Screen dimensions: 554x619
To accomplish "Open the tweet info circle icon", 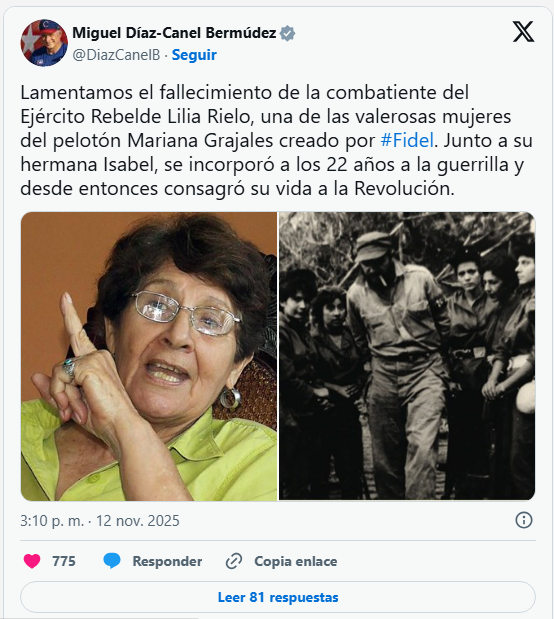I will pos(524,520).
